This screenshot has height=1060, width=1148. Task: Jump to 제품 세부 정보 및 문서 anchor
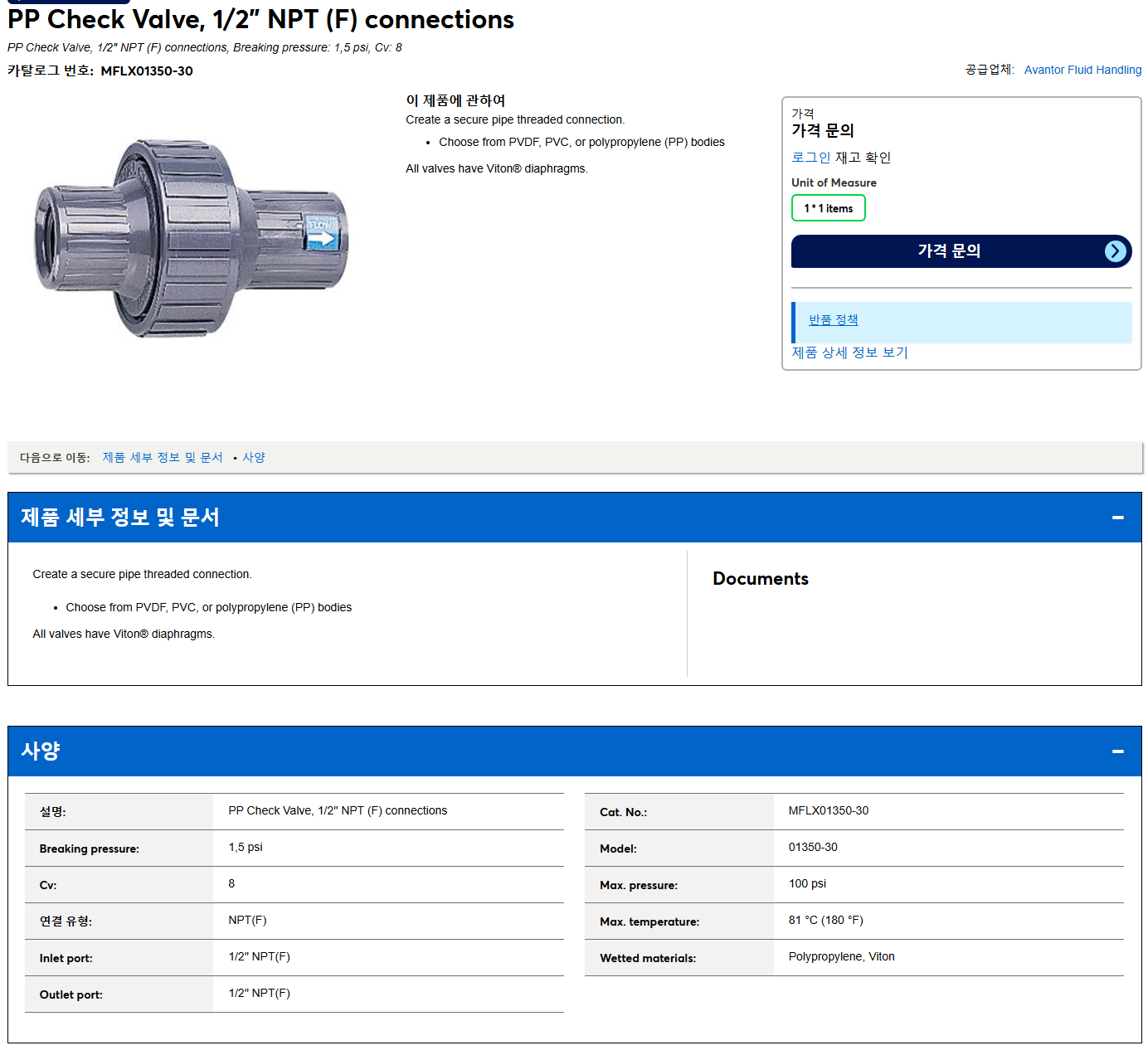[163, 458]
